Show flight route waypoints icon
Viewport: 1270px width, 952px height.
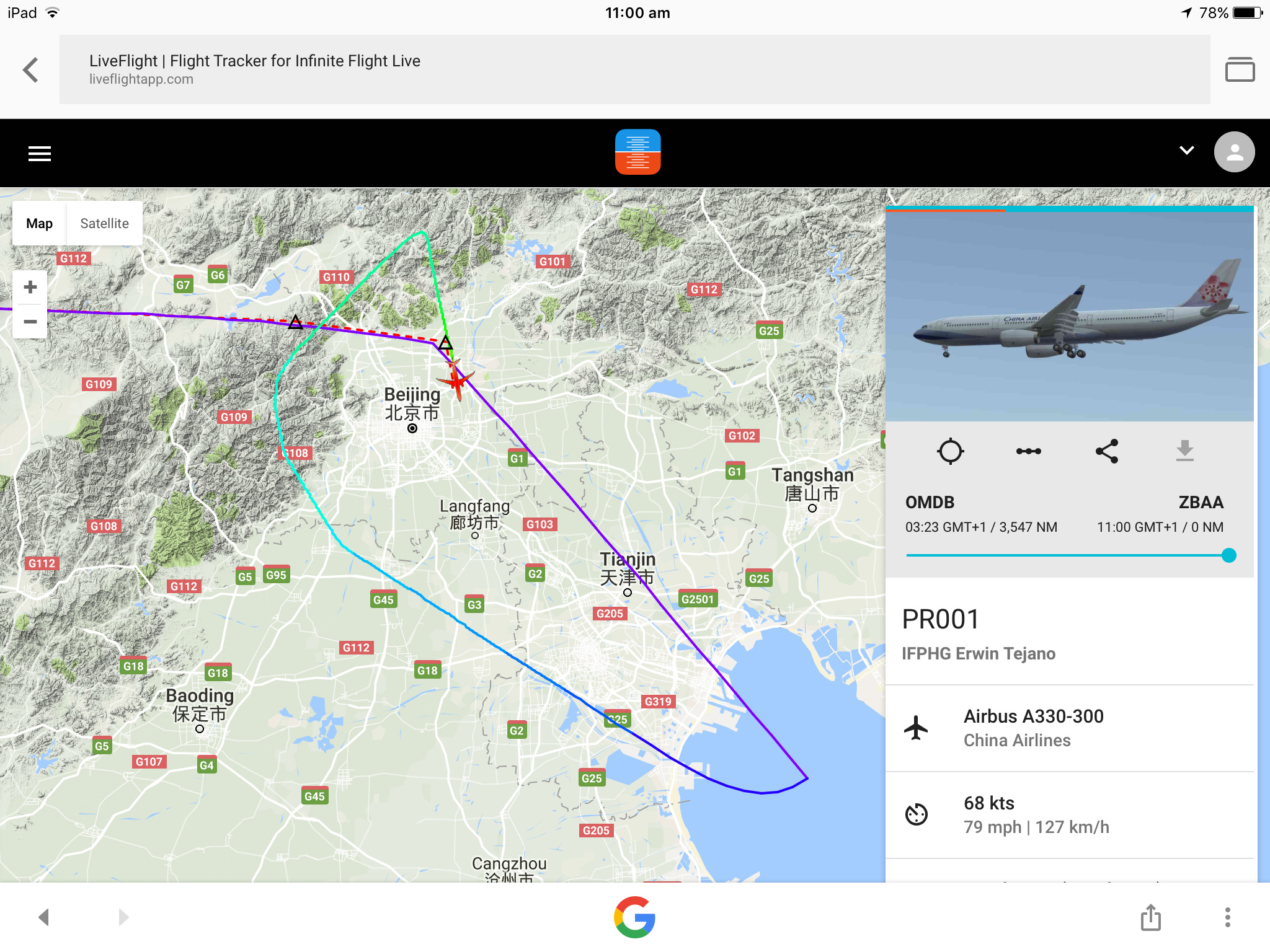point(1028,451)
